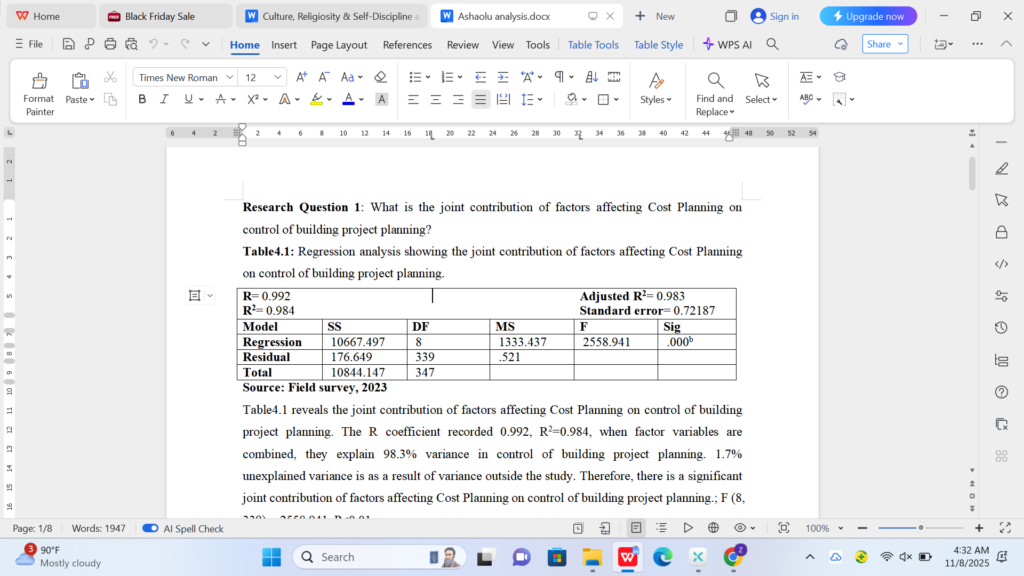Open the help question mark sidebar icon
1024x576 pixels.
[x=1001, y=392]
